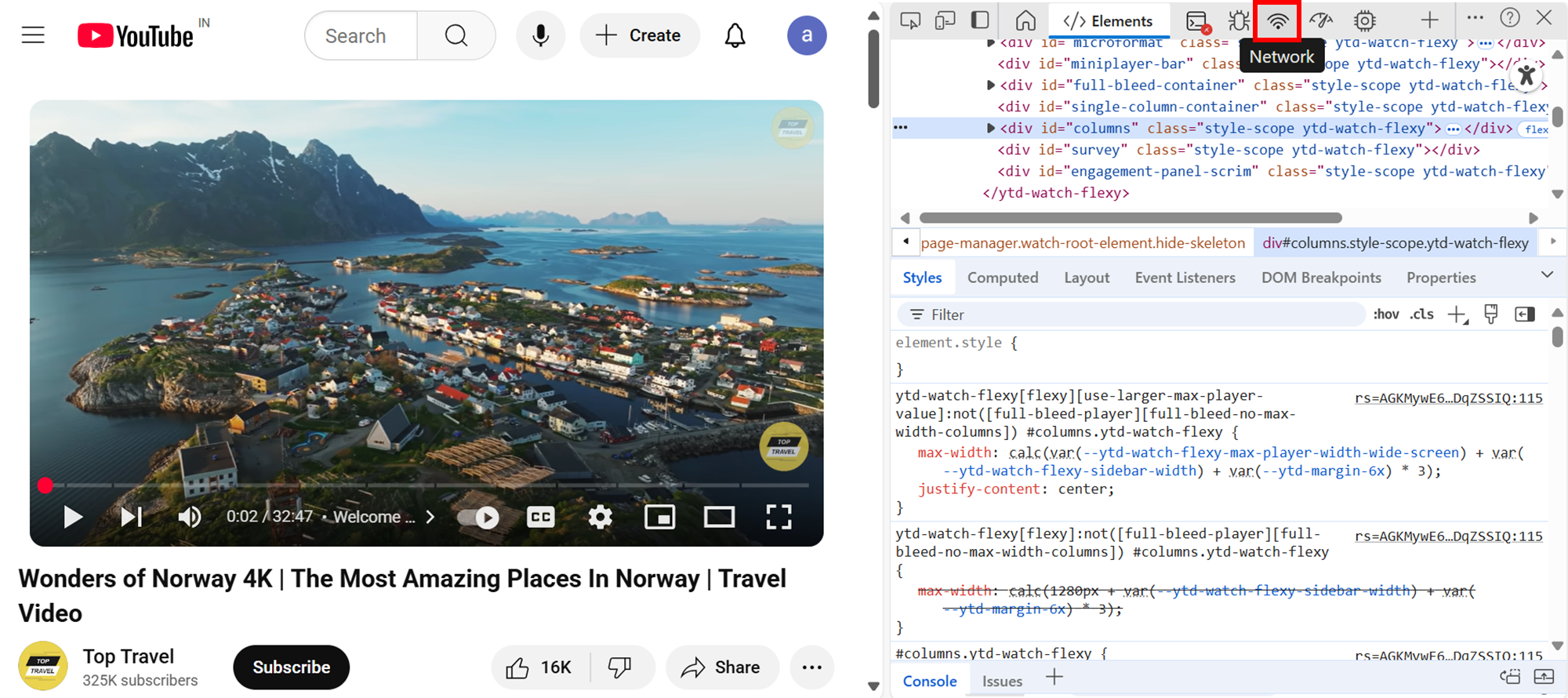The image size is (1568, 698).
Task: Open the first rs=AGKMywE6 stylesheet link
Action: click(x=1449, y=398)
